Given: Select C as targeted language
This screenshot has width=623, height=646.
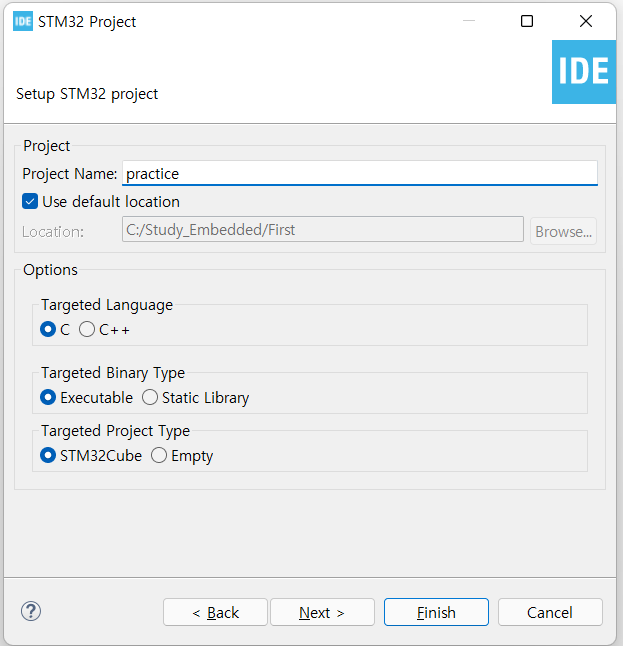Looking at the screenshot, I should point(48,330).
